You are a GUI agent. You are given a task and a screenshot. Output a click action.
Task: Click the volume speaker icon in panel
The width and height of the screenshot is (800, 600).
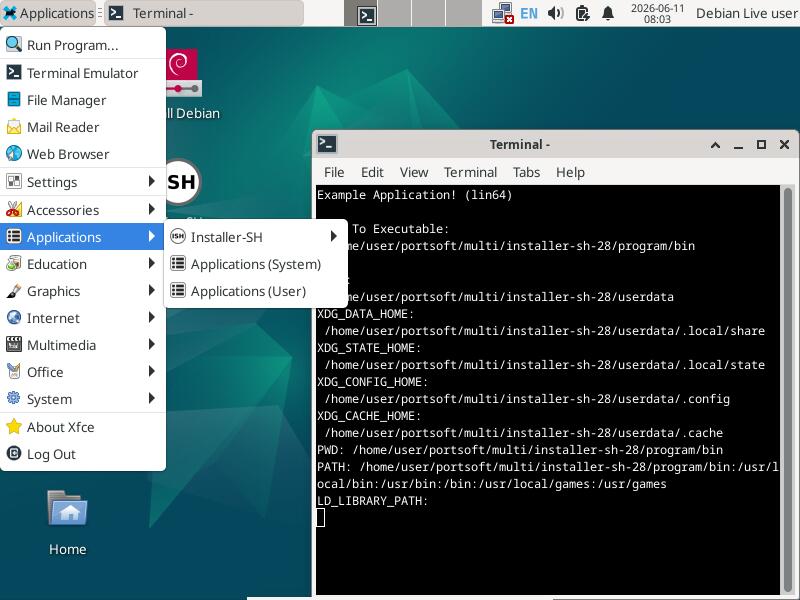(x=555, y=13)
